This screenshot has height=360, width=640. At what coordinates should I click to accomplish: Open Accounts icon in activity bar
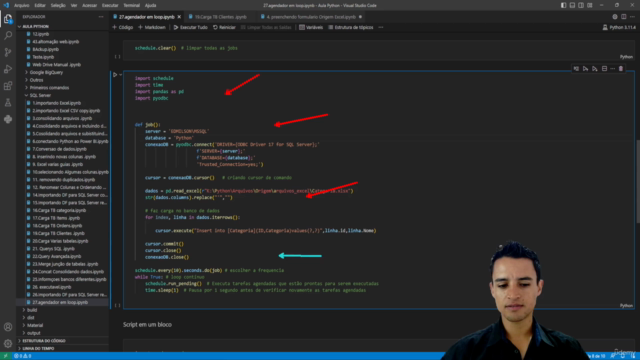click(x=8, y=327)
